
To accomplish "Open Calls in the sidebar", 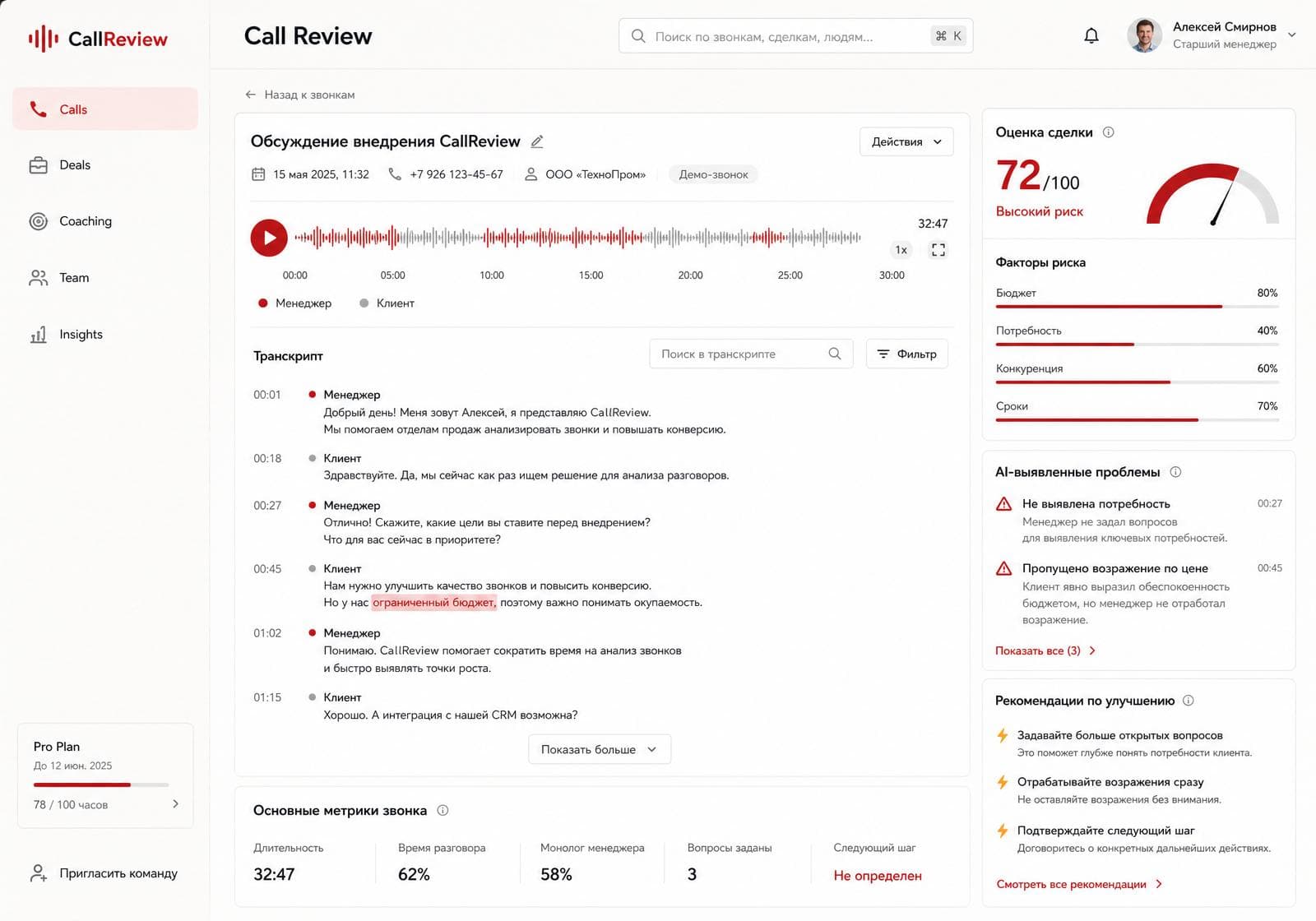I will [105, 109].
